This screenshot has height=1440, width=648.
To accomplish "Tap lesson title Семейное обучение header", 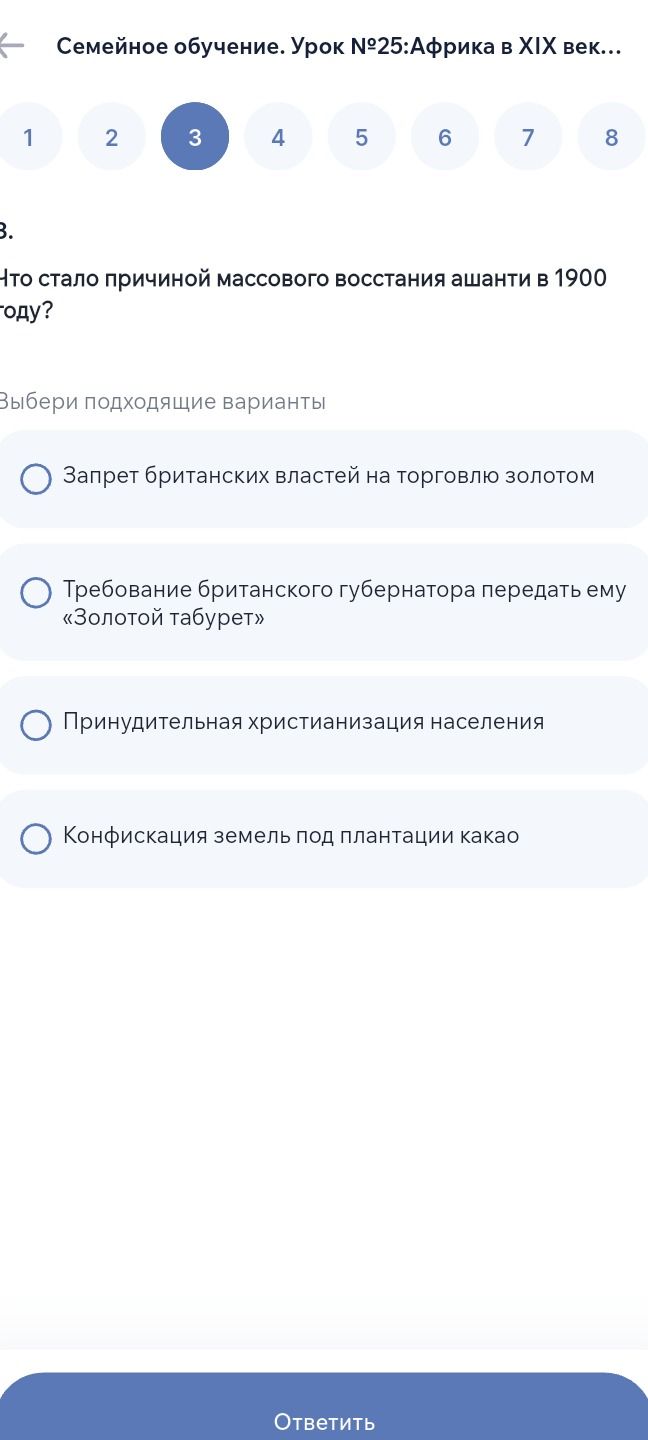I will pyautogui.click(x=339, y=46).
